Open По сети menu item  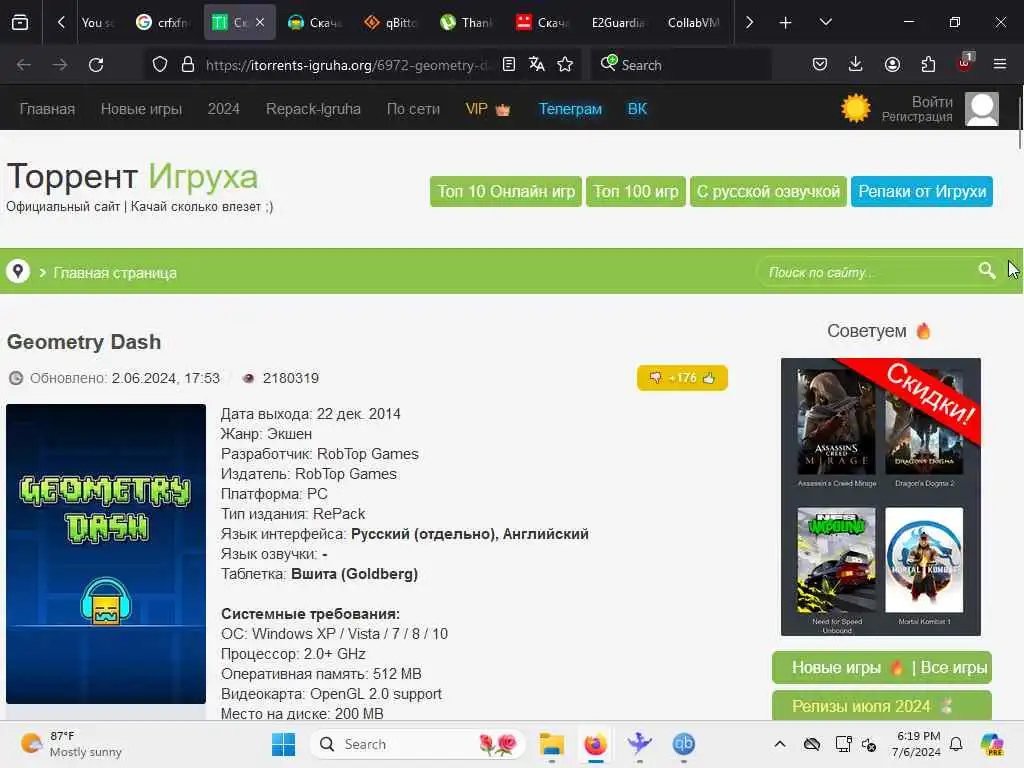(x=413, y=108)
